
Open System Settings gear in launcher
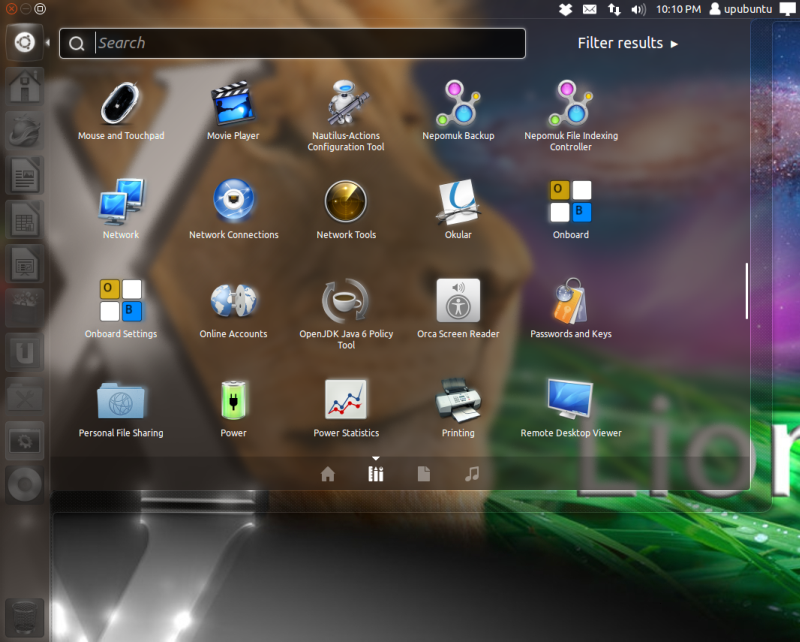pyautogui.click(x=24, y=440)
